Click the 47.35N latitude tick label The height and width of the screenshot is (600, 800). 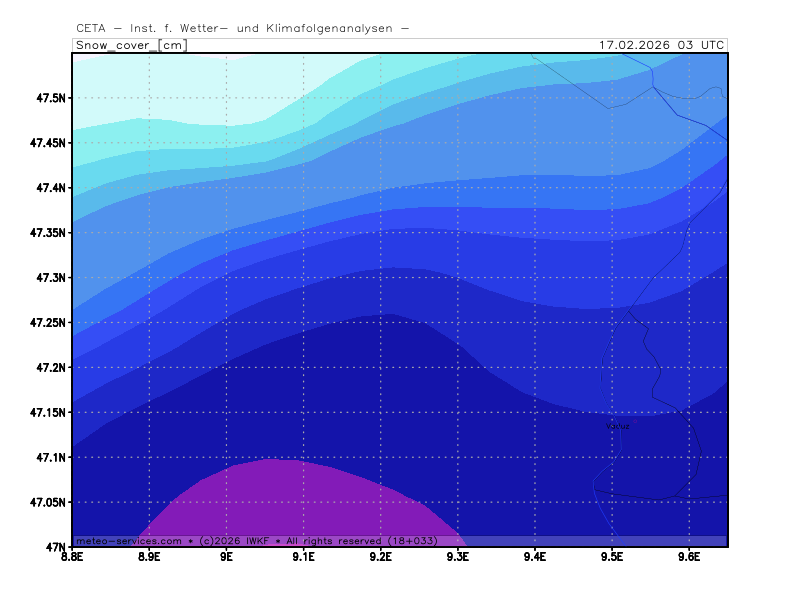pos(46,233)
